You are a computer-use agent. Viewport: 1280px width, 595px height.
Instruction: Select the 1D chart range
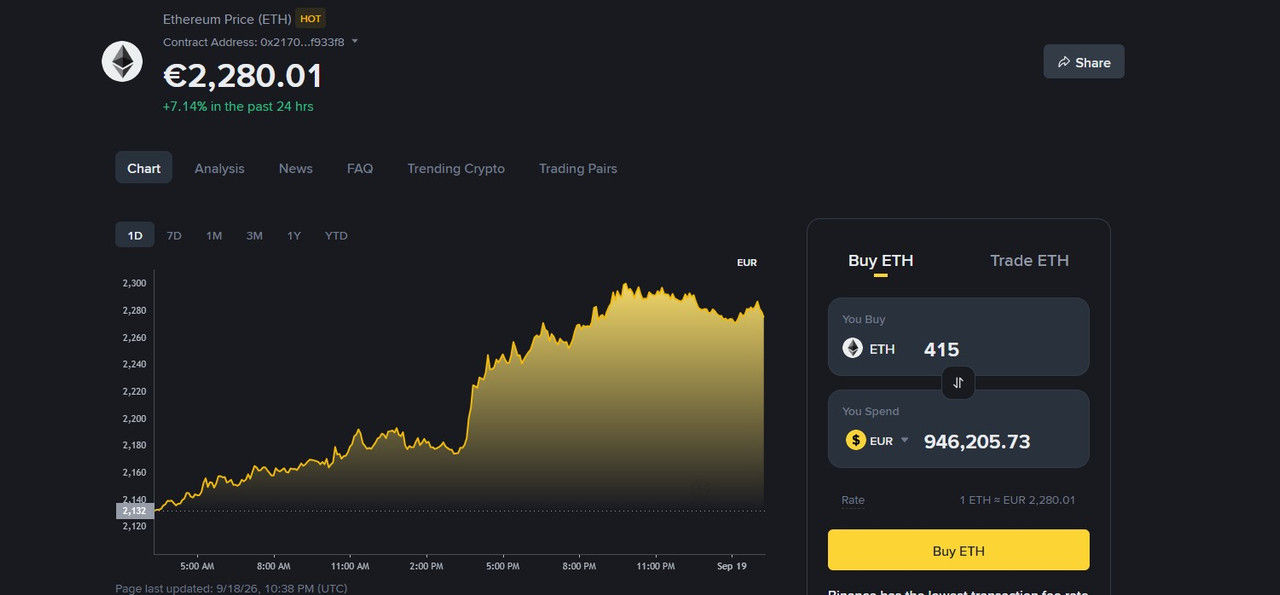135,235
